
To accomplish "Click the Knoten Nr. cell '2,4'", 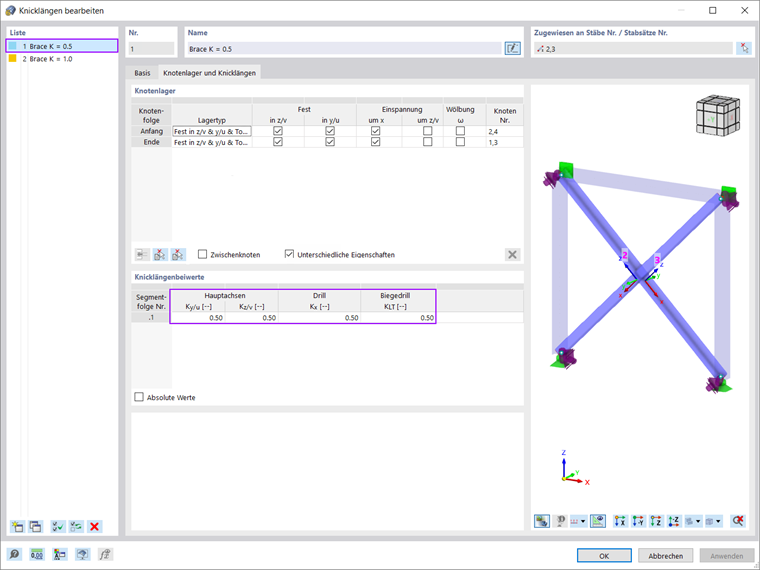I will [505, 131].
